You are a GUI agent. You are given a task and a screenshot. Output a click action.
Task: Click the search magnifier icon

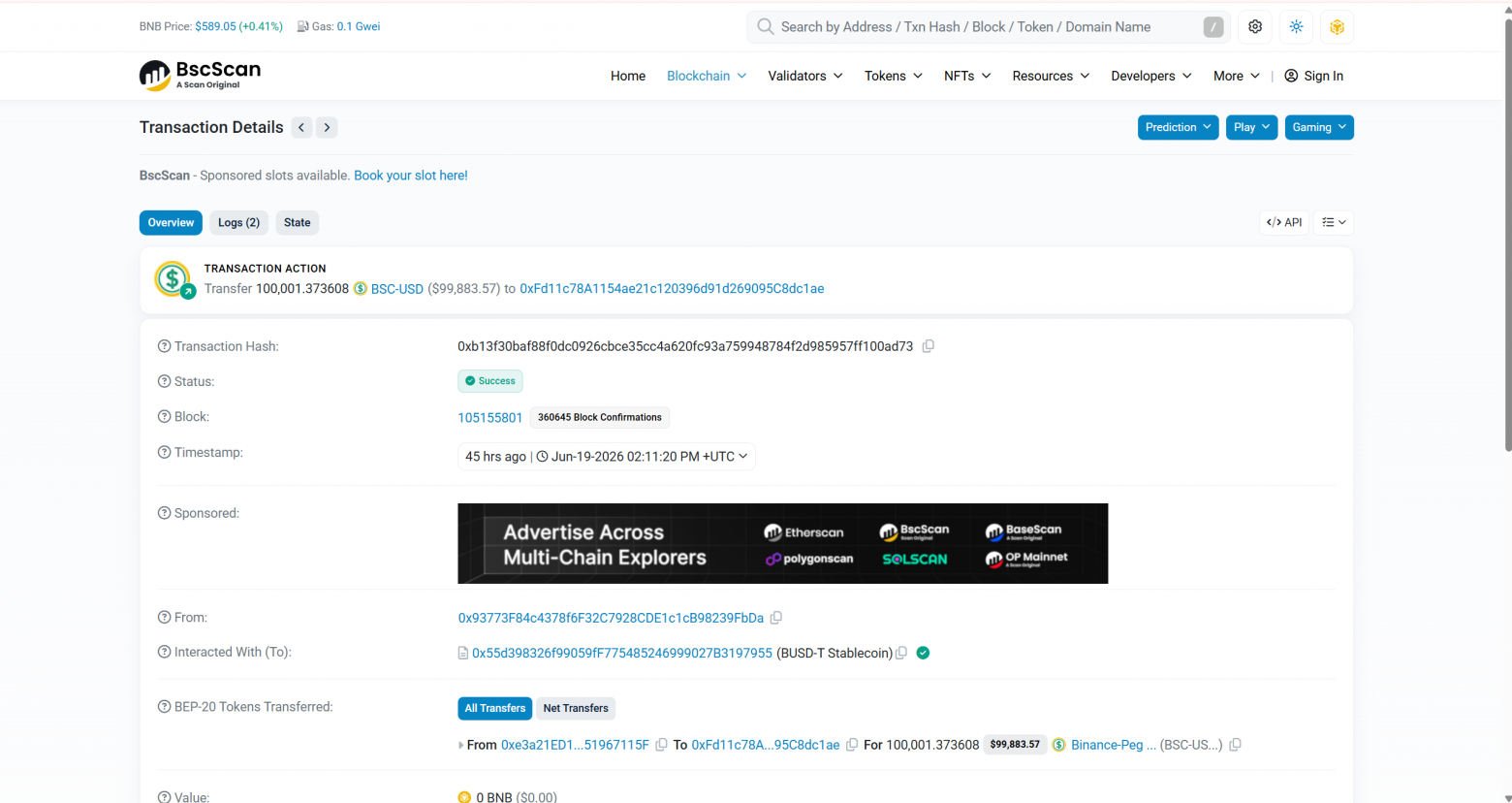click(765, 27)
